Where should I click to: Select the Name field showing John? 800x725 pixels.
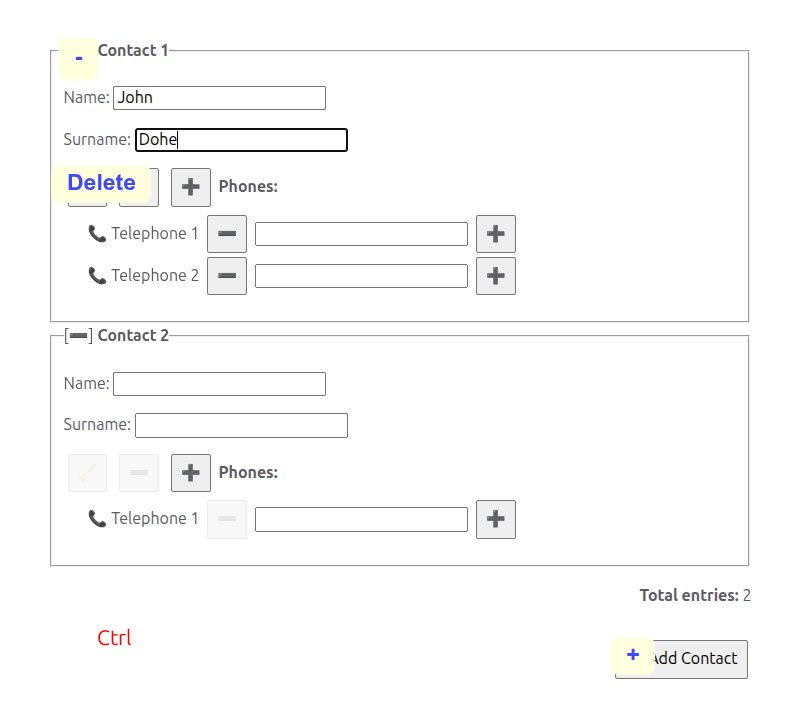[219, 98]
